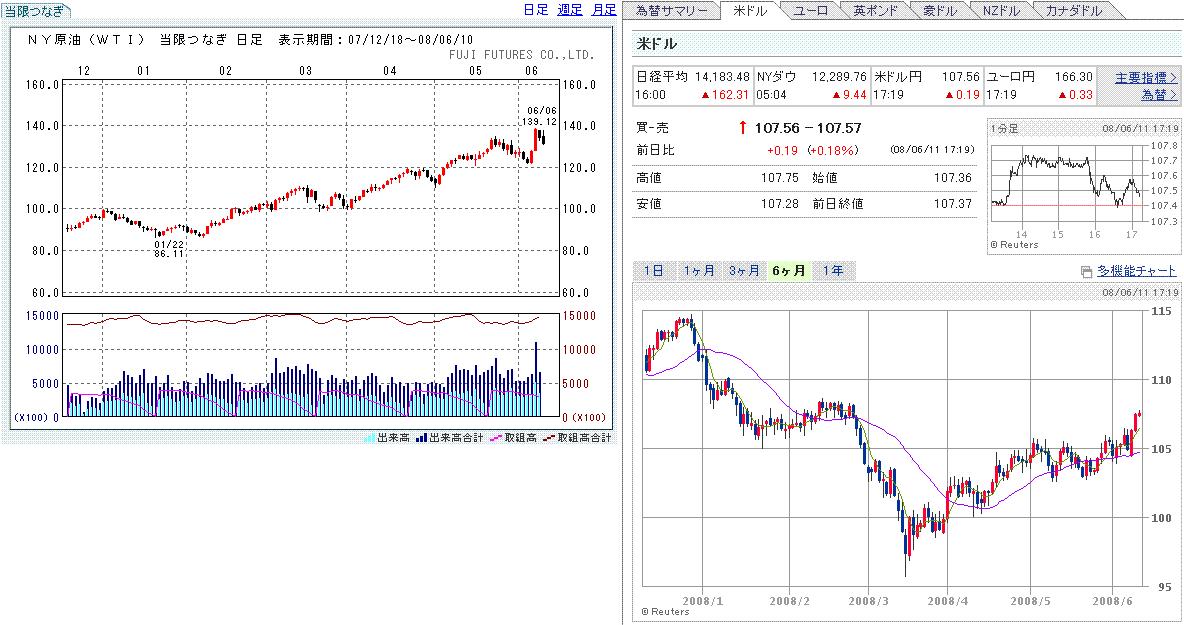Select the 1年 chart period

(x=833, y=271)
